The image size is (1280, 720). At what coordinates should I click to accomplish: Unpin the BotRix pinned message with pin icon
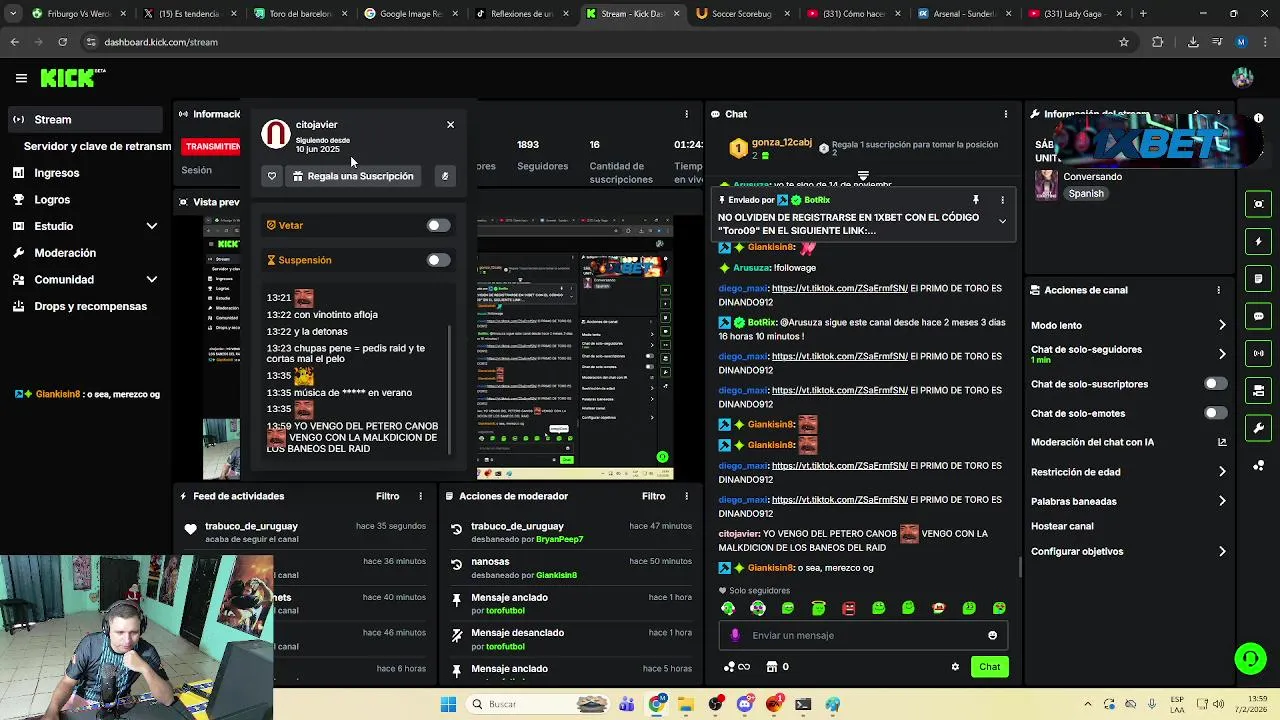pos(976,200)
